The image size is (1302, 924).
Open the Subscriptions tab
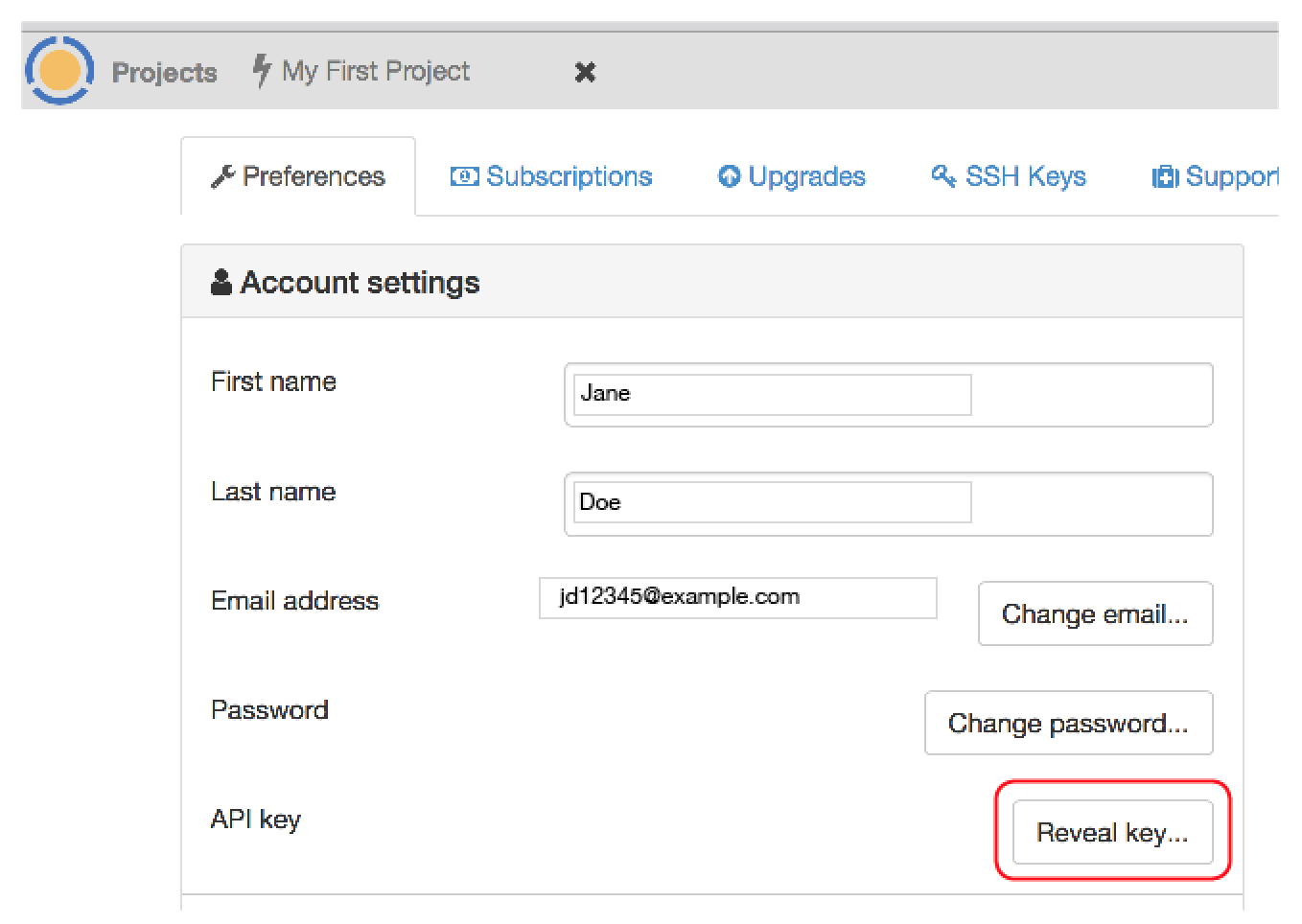pos(569,177)
